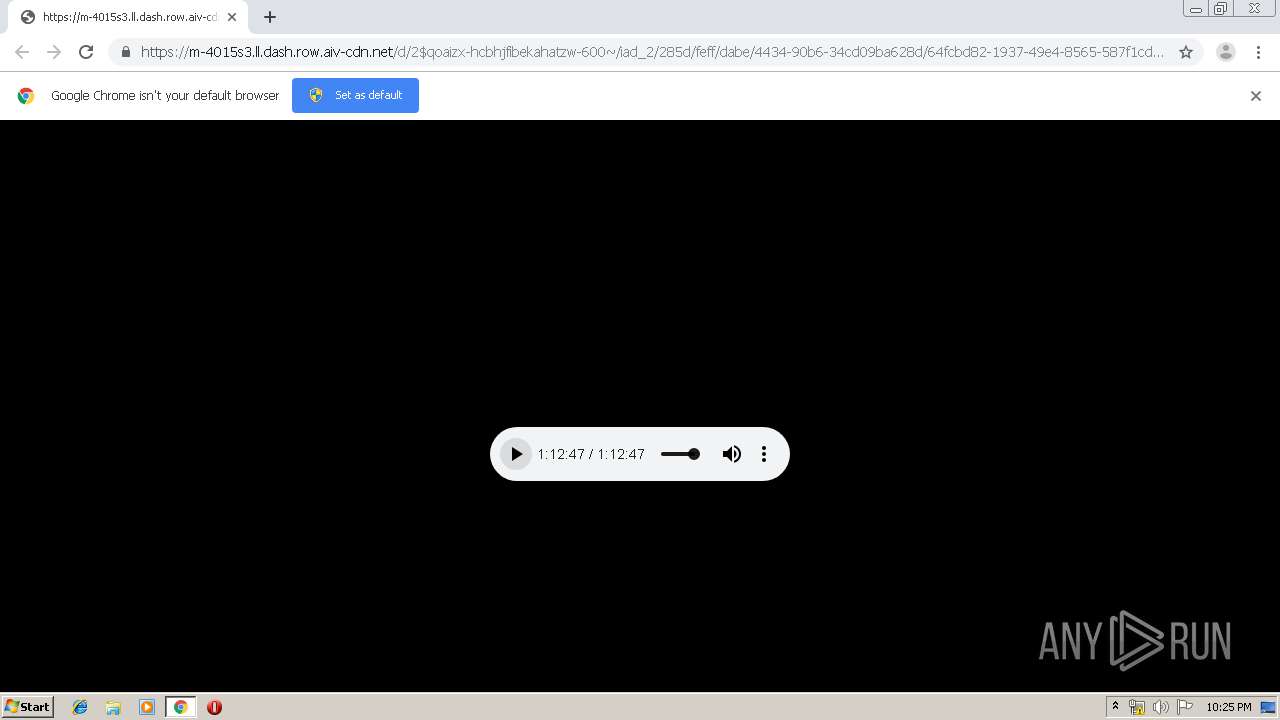Viewport: 1280px width, 720px height.
Task: Open a new tab
Action: pyautogui.click(x=270, y=17)
